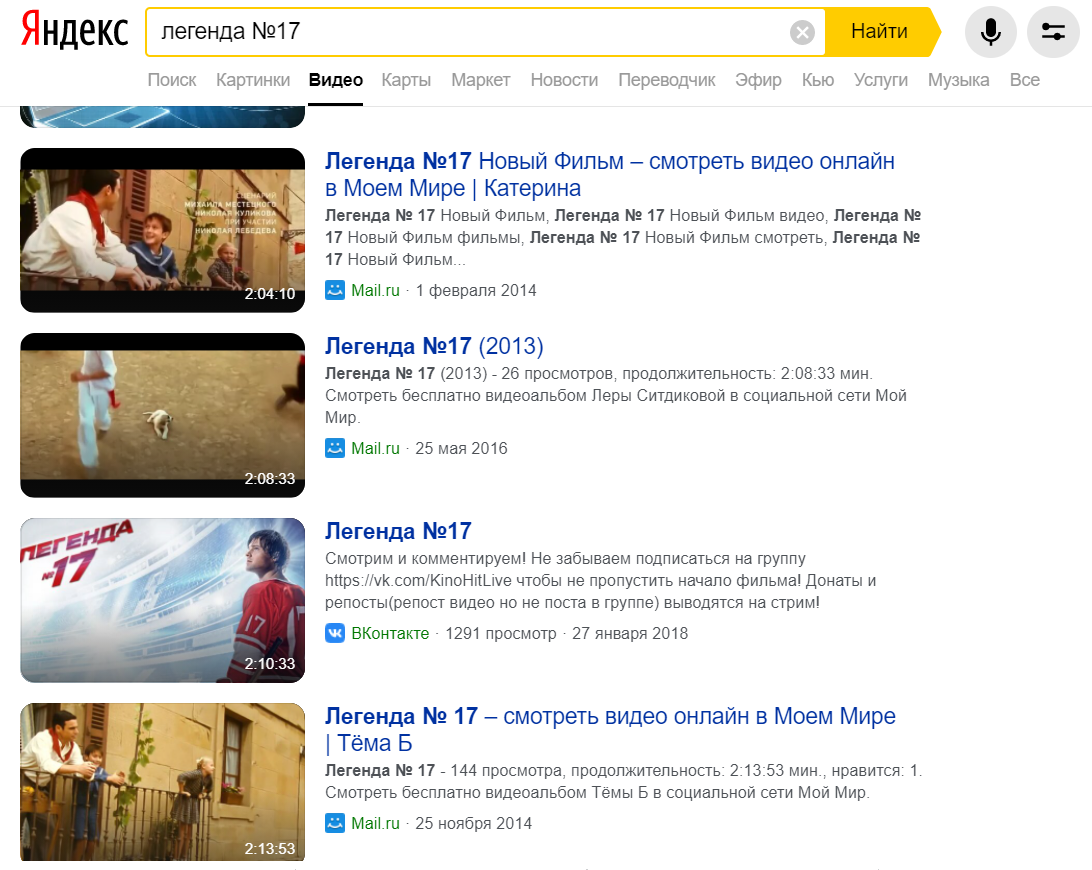Go to the Новости tab
This screenshot has height=870, width=1092.
564,80
